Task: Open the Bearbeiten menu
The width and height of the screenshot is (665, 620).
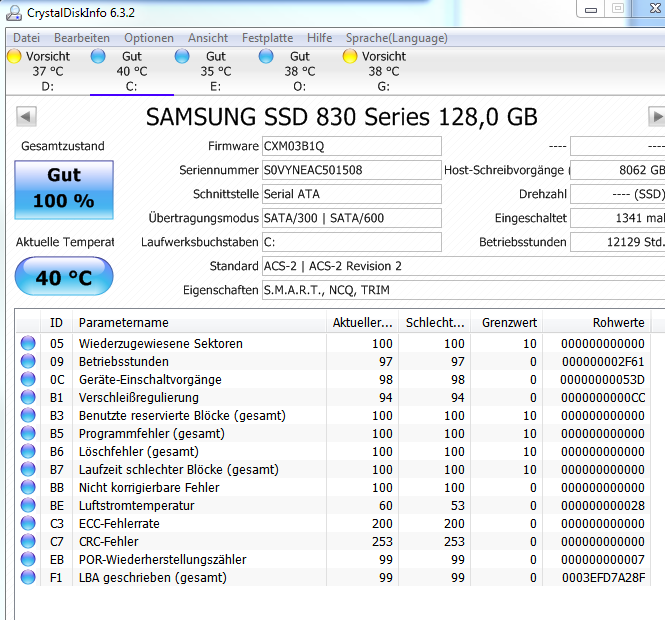Action: pyautogui.click(x=82, y=38)
